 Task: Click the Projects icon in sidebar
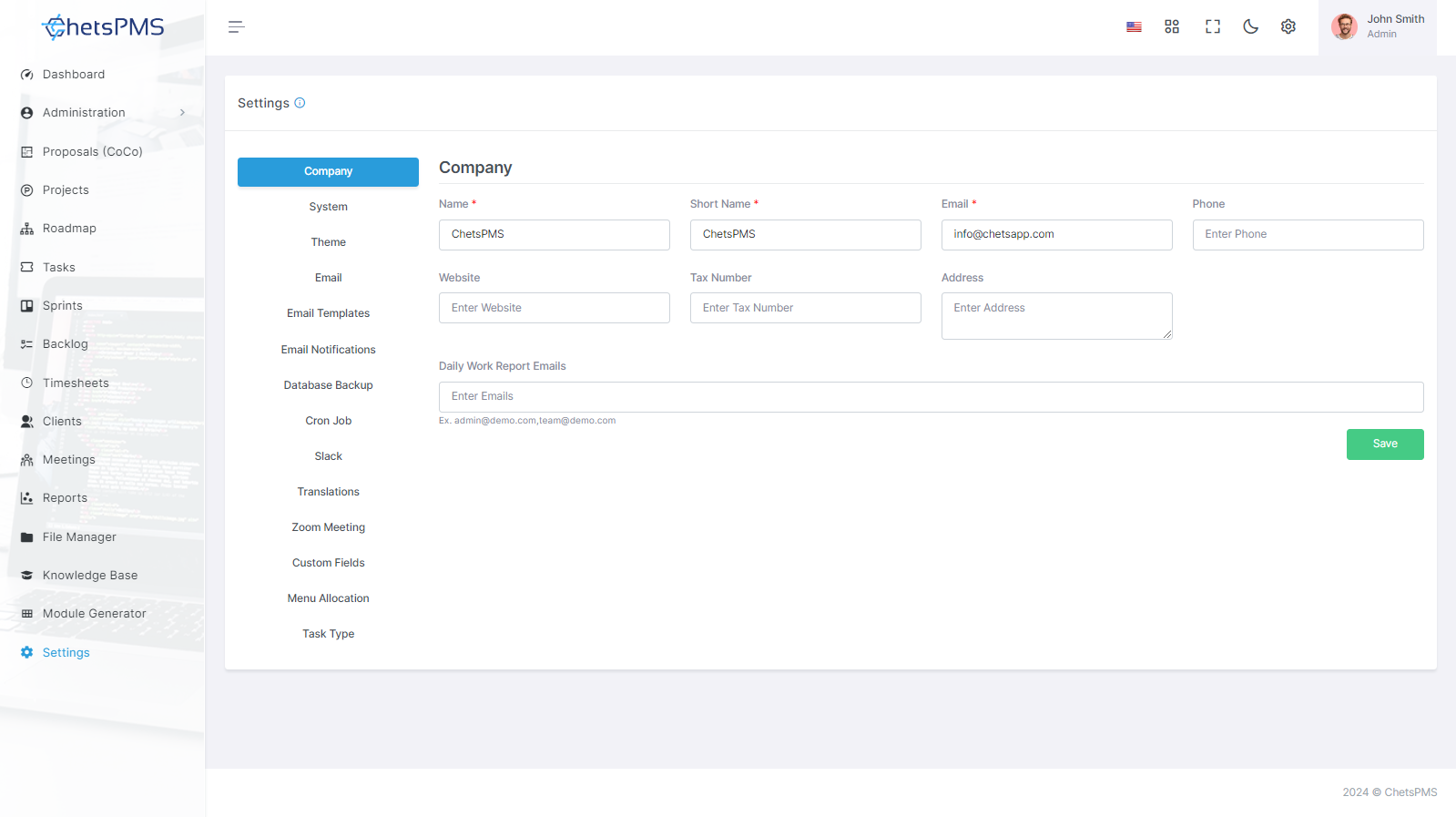[x=27, y=190]
